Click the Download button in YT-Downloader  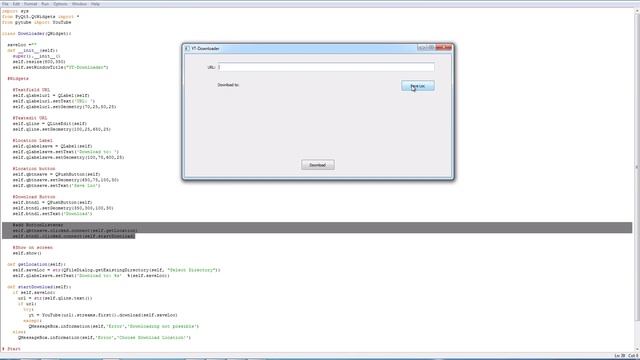[x=318, y=165]
